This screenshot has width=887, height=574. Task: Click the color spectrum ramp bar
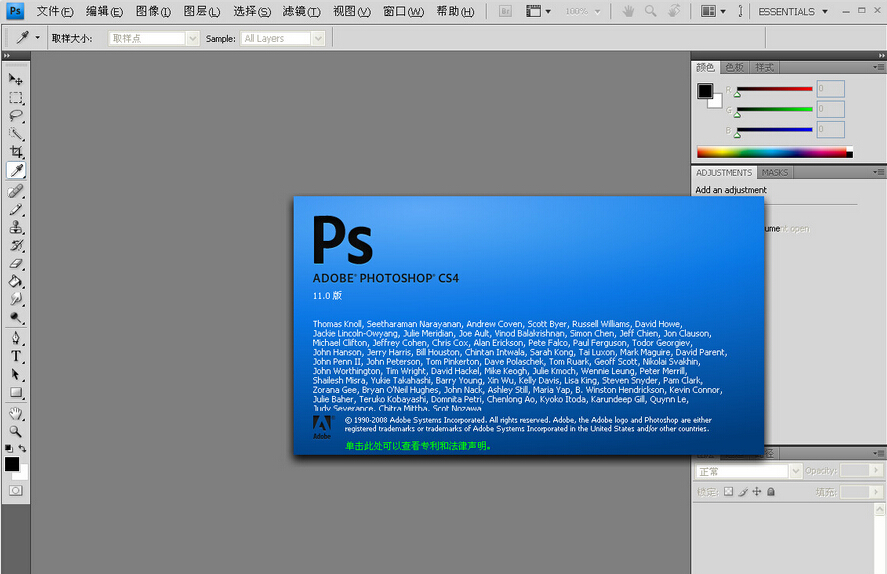point(771,152)
